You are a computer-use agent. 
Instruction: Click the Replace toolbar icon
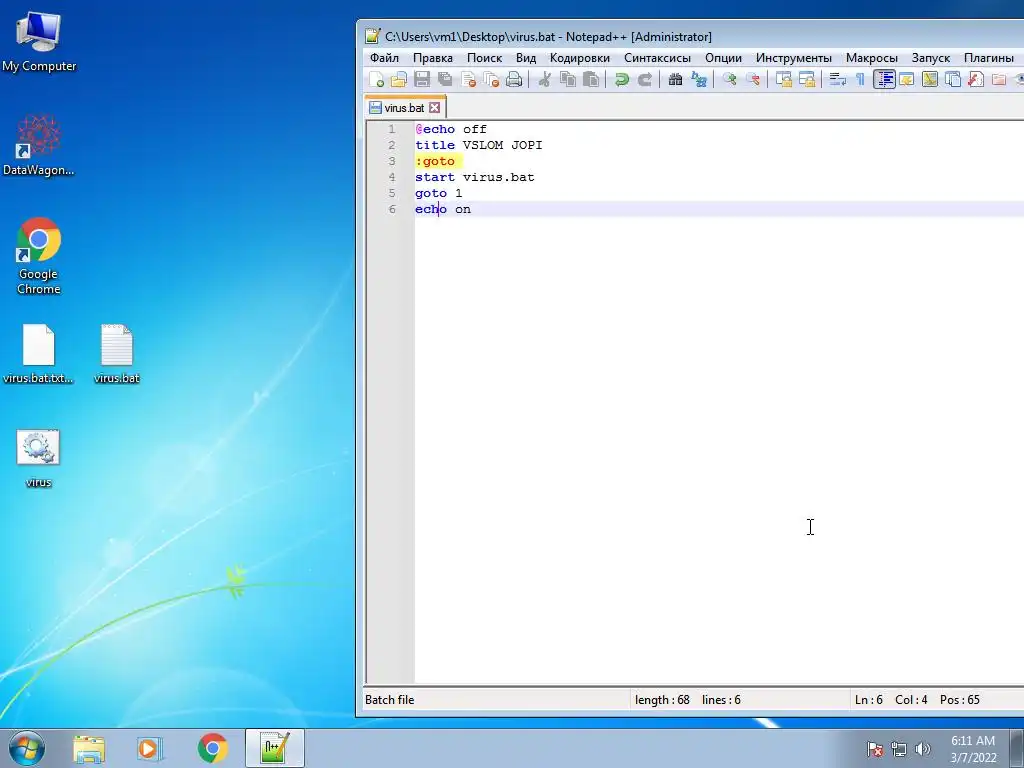tap(699, 80)
